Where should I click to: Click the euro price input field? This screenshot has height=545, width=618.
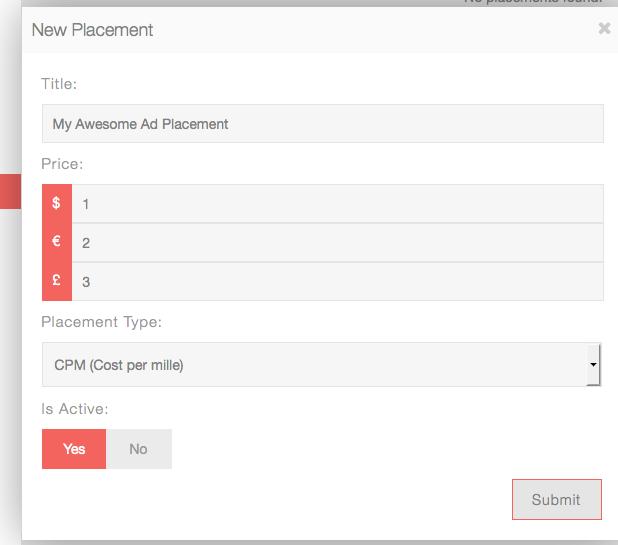337,242
